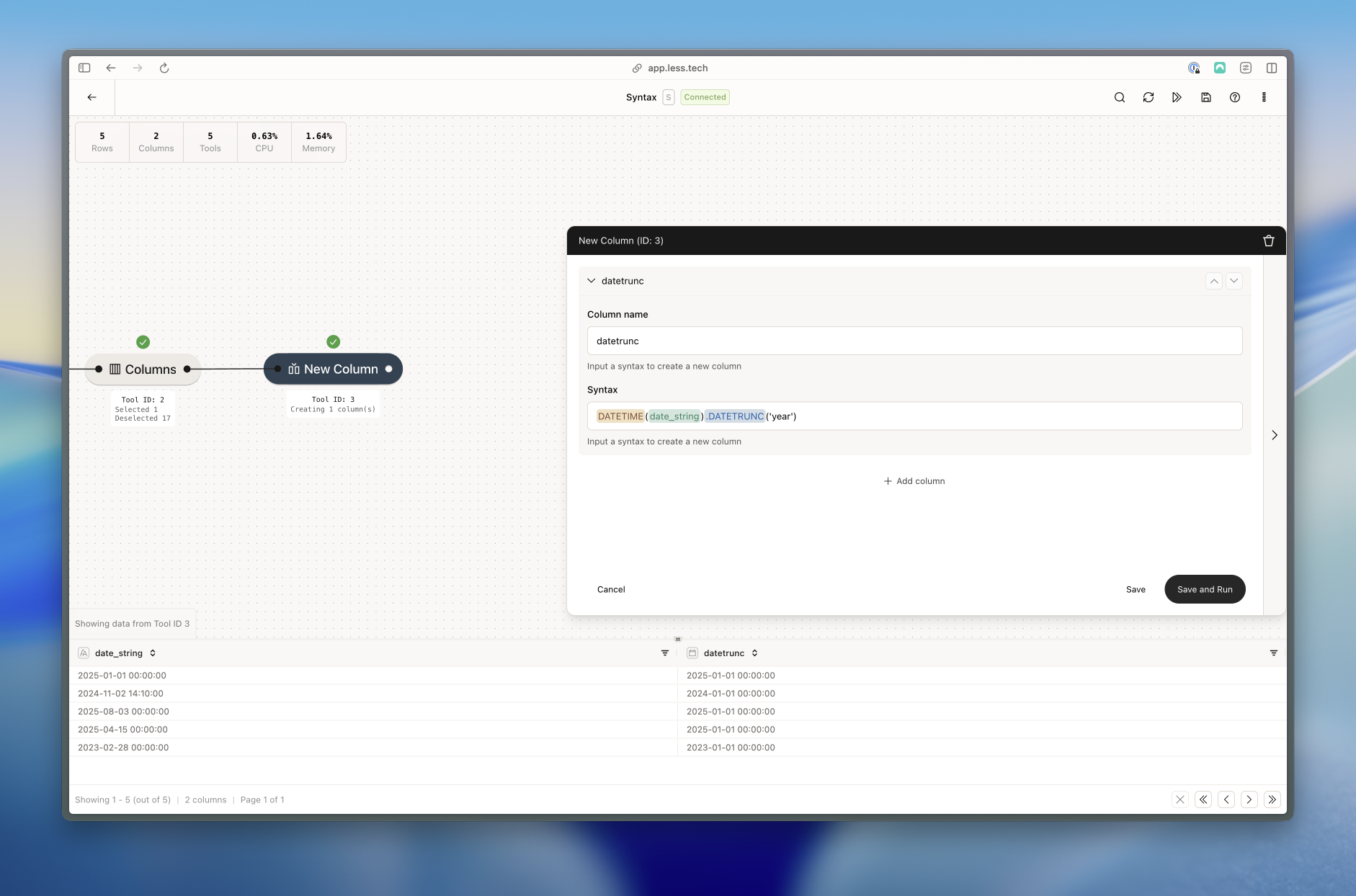
Task: Select the New Column node on canvas
Action: click(333, 369)
